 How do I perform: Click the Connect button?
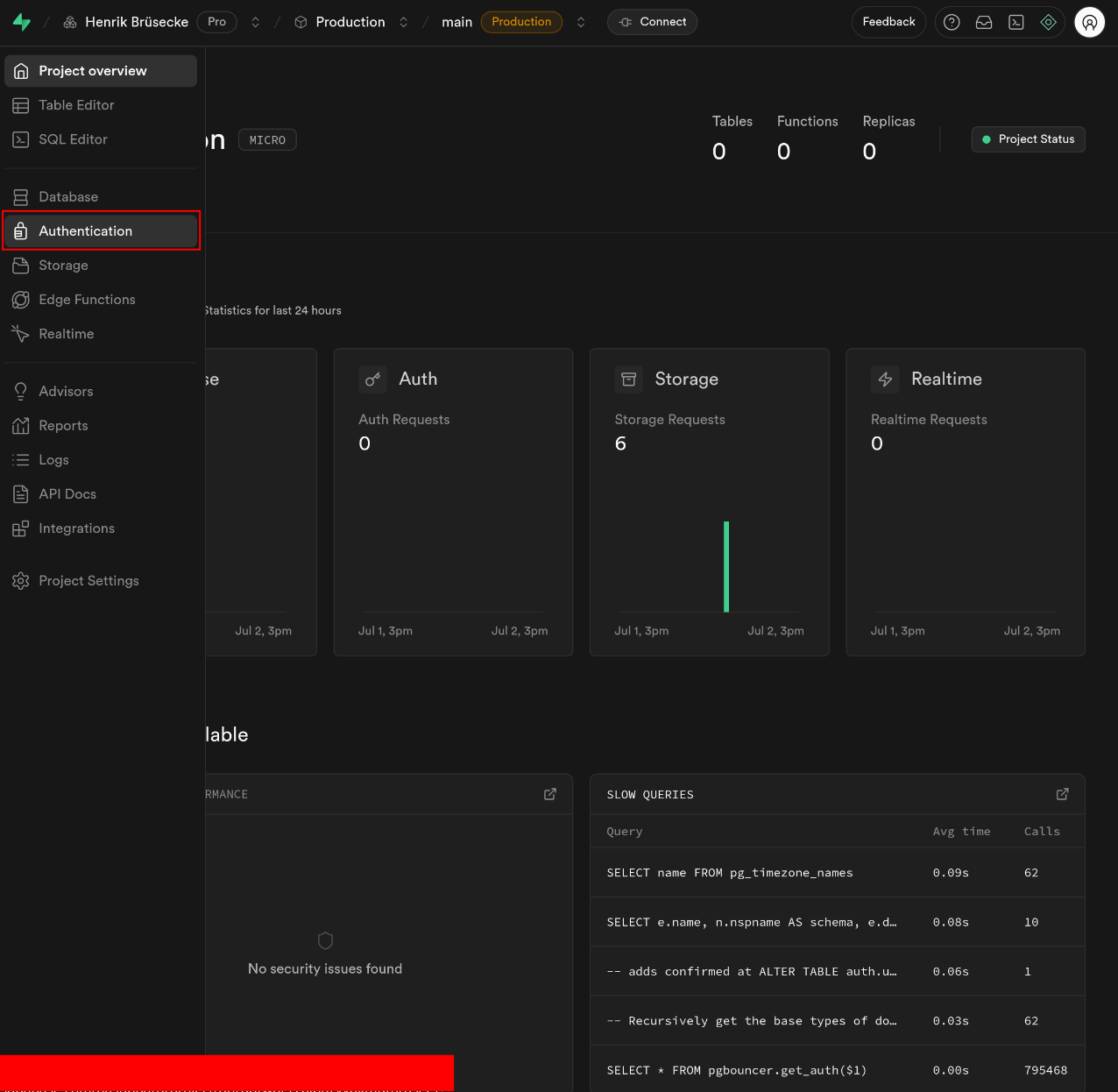click(653, 22)
